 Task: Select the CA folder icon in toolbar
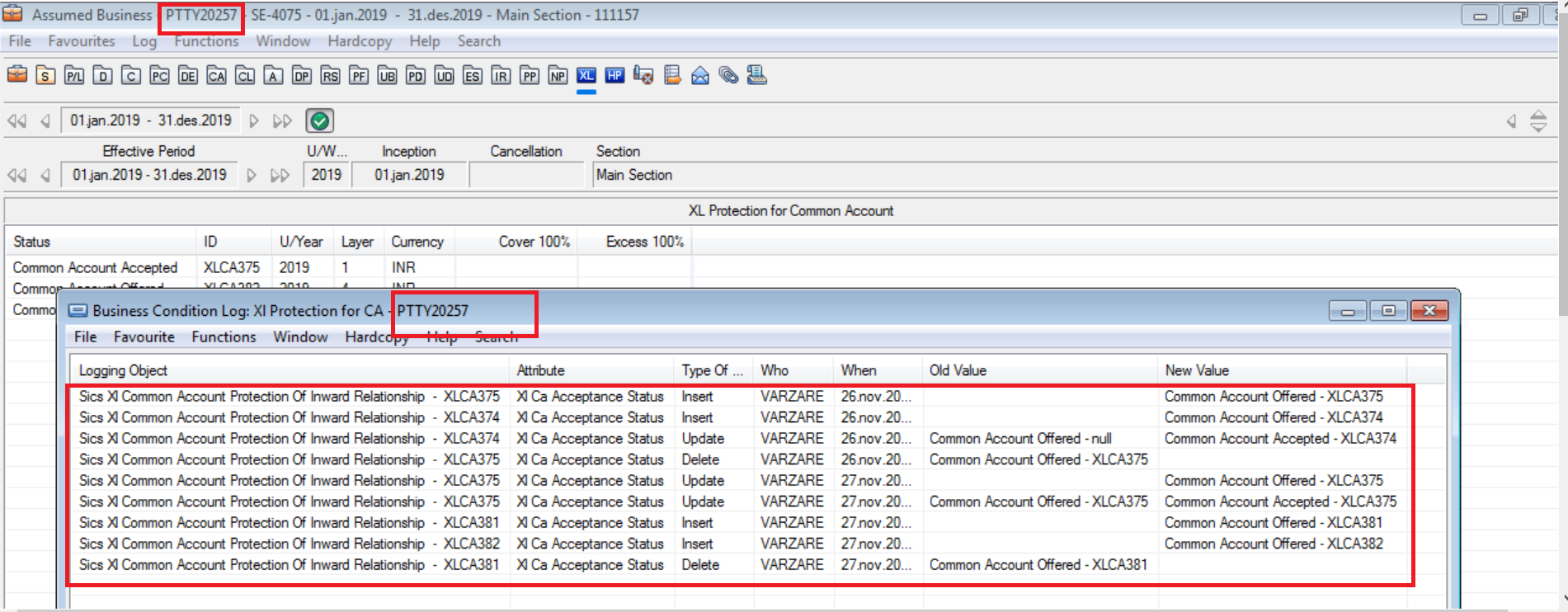click(216, 76)
